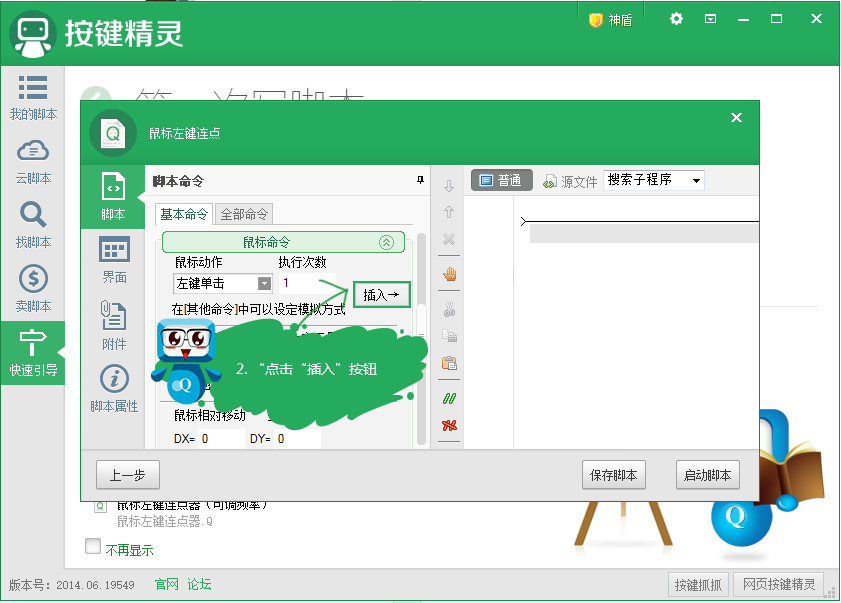Switch to the 全部命令 tab

pos(244,214)
